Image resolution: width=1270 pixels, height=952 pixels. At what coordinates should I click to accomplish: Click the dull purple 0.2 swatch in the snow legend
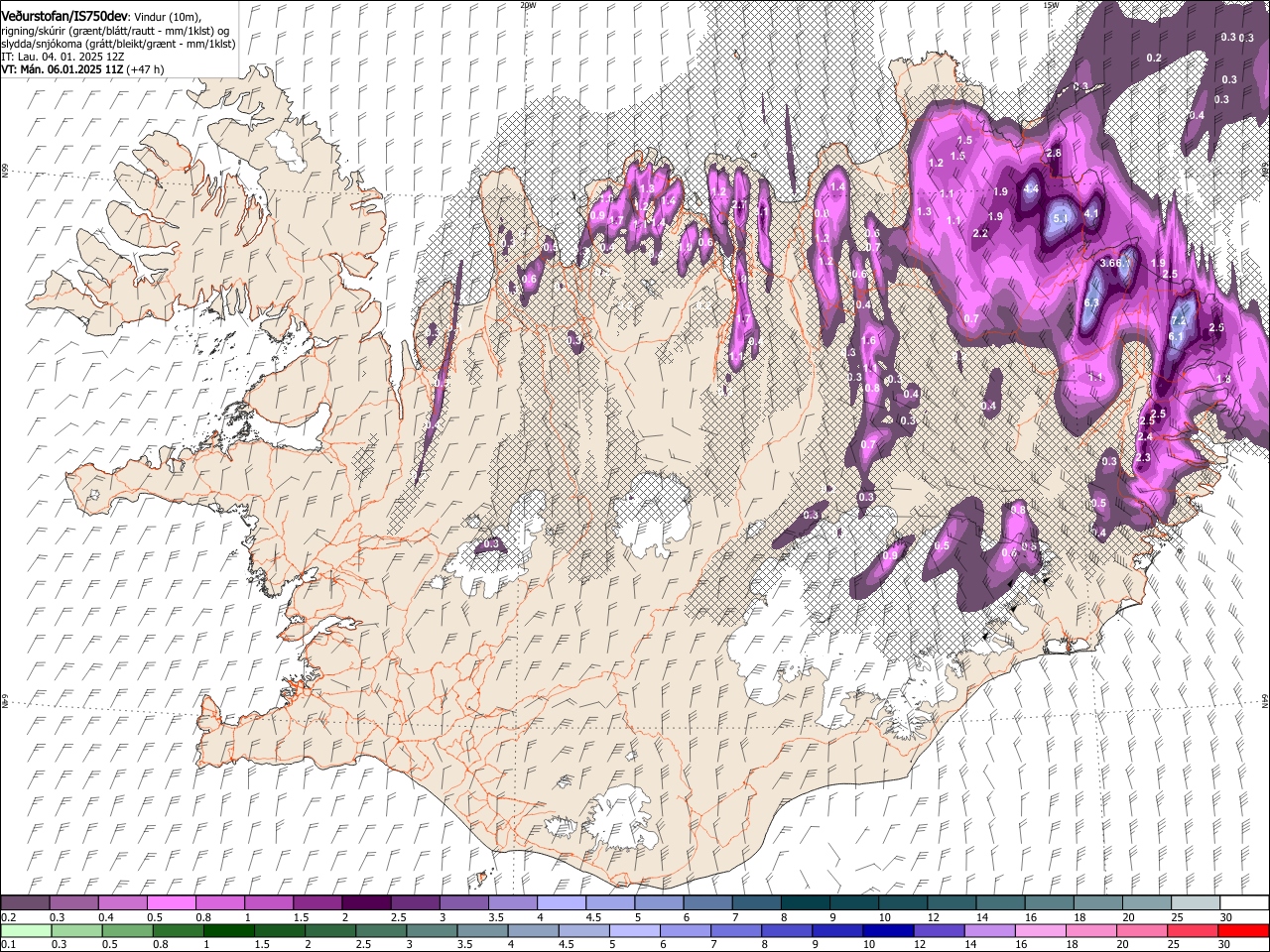coord(25,903)
